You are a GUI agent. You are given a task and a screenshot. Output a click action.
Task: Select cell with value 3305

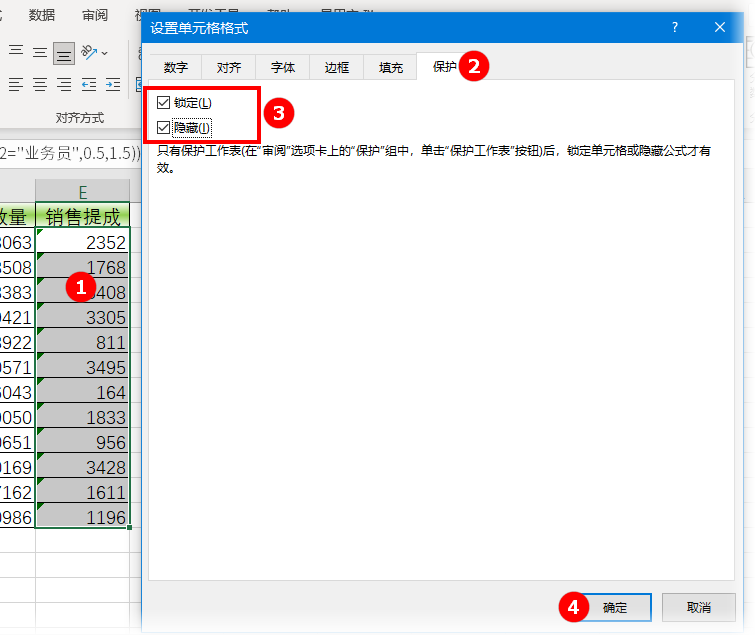coord(82,316)
